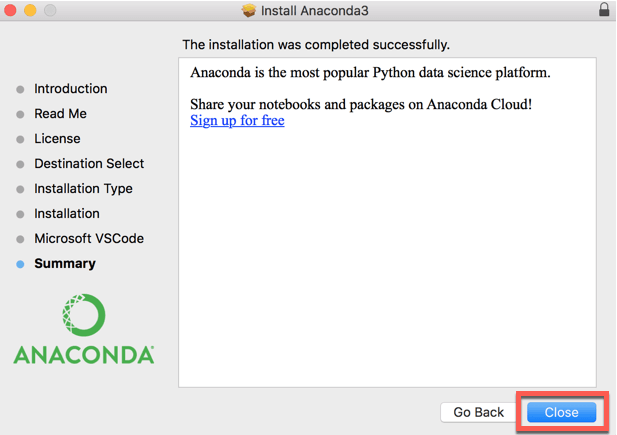Click the Anaconda package icon in title

point(249,11)
